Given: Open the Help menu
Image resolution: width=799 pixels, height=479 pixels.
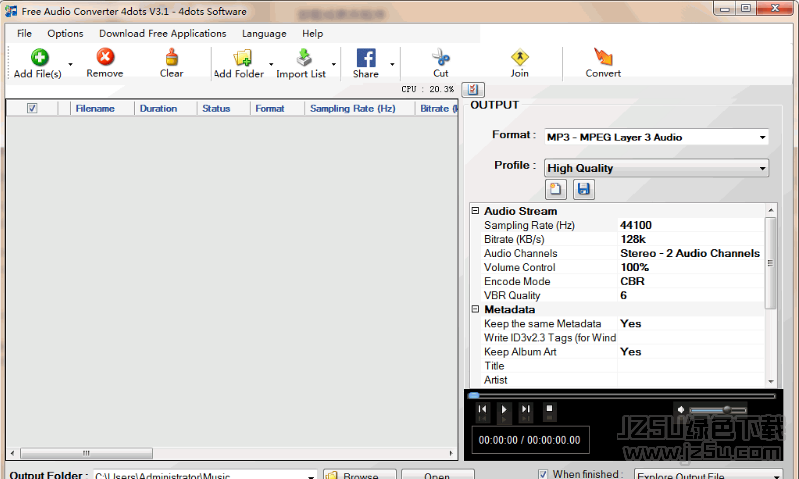Looking at the screenshot, I should click(x=312, y=34).
